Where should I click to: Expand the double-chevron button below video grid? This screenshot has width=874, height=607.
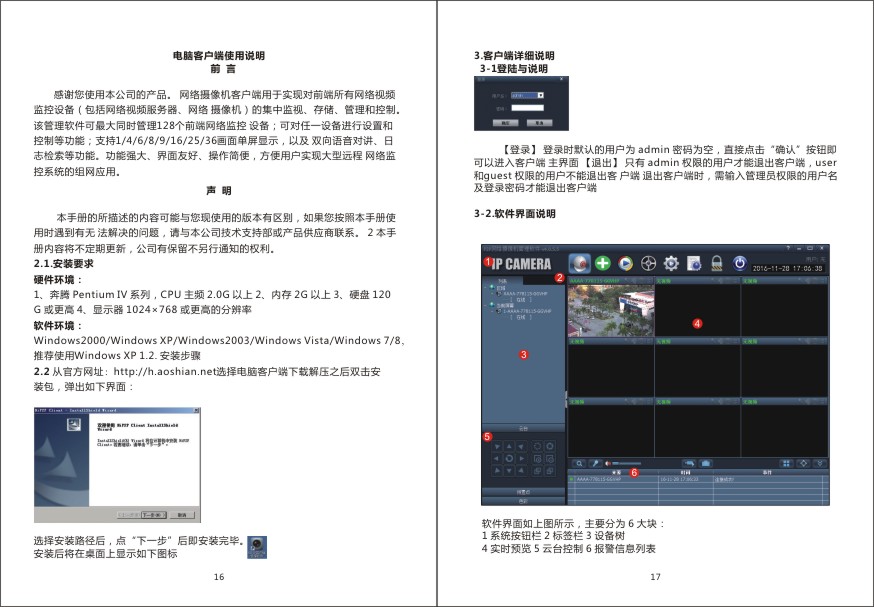click(820, 463)
